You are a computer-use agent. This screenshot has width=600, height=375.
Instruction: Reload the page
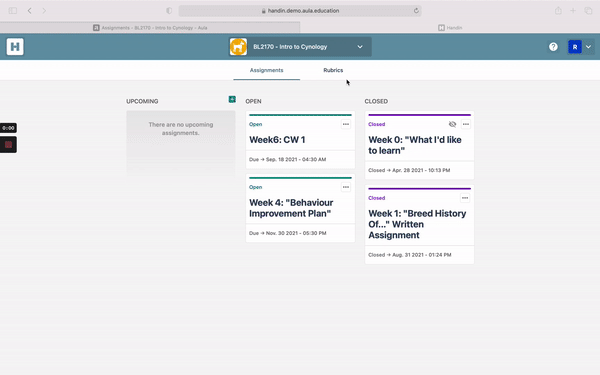coord(416,11)
